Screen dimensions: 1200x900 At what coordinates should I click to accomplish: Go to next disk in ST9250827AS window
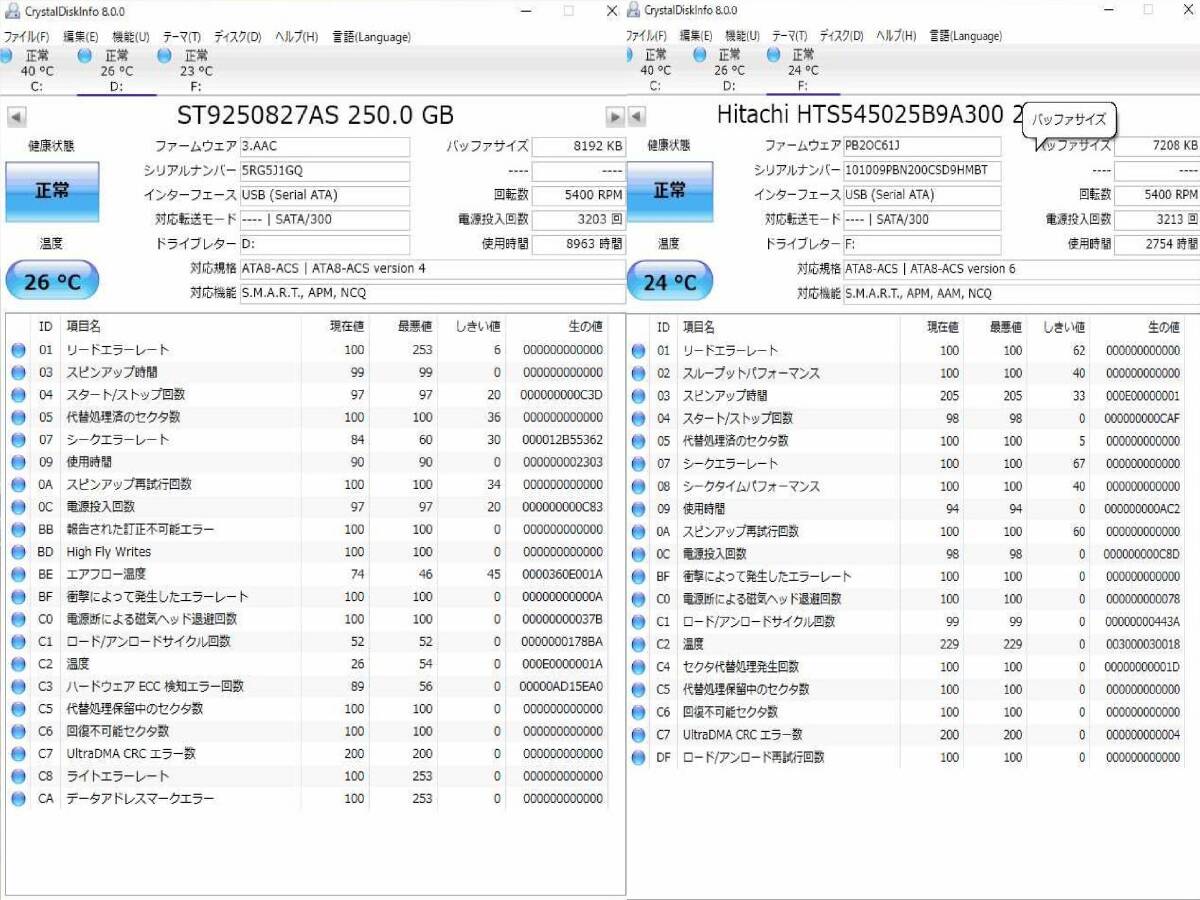(x=616, y=117)
